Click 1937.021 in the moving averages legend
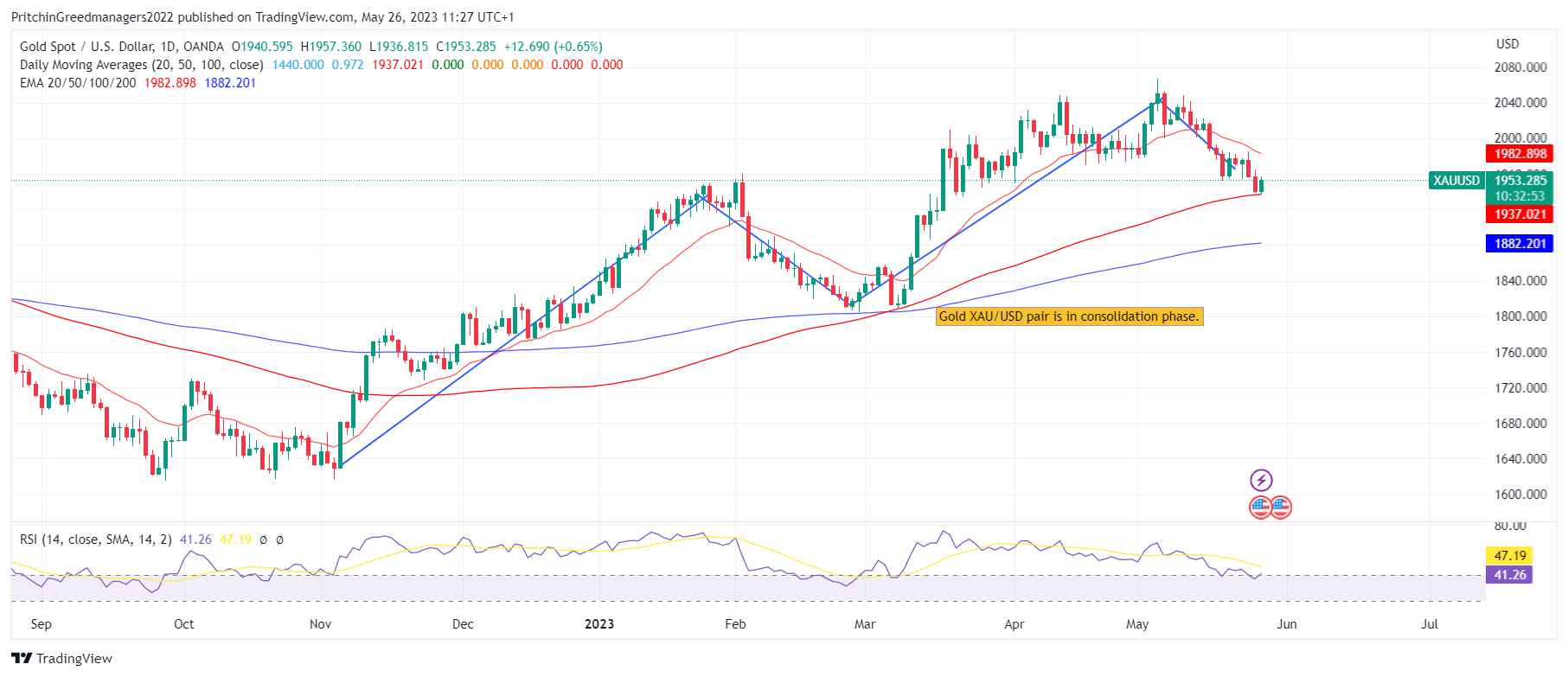Screen dimensions: 1568x677 tap(398, 65)
